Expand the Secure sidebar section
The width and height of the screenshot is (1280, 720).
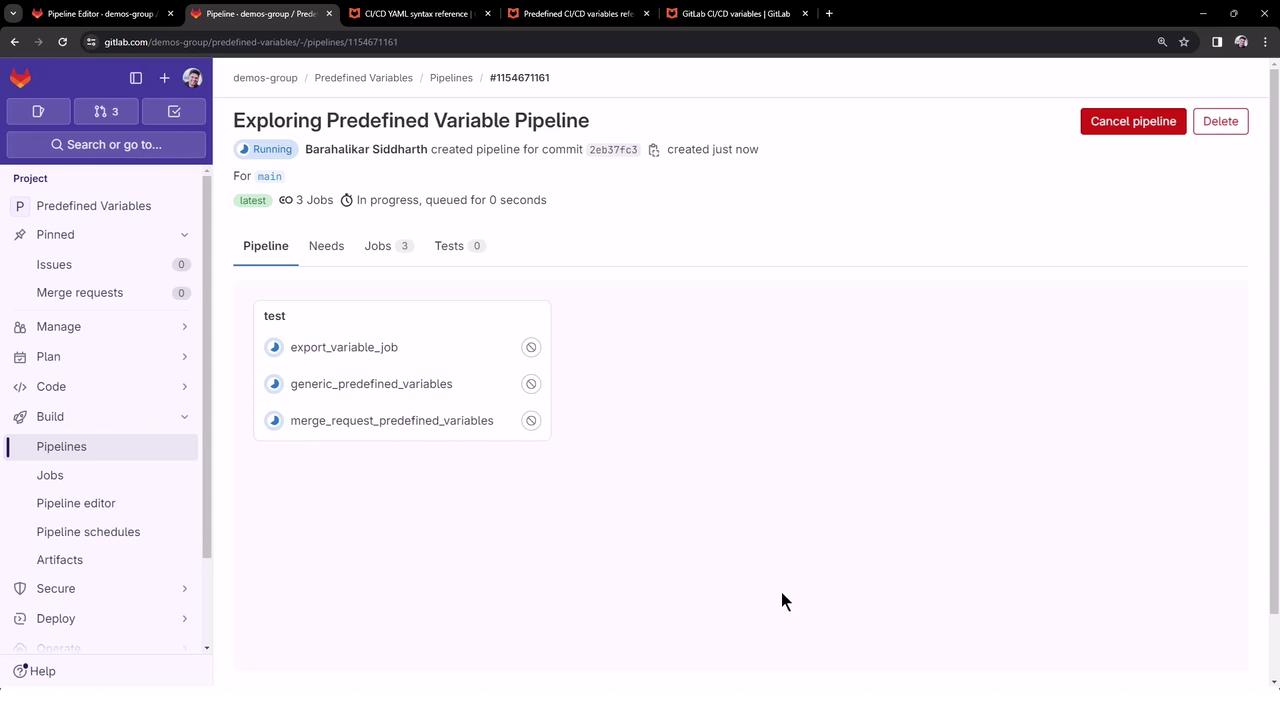(102, 589)
